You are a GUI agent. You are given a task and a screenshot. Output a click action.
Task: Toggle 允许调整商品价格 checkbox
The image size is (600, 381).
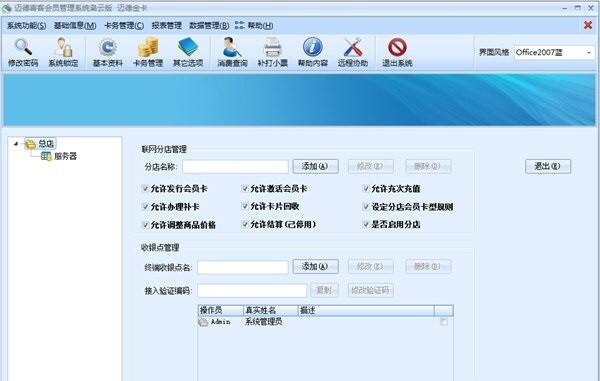(x=145, y=225)
